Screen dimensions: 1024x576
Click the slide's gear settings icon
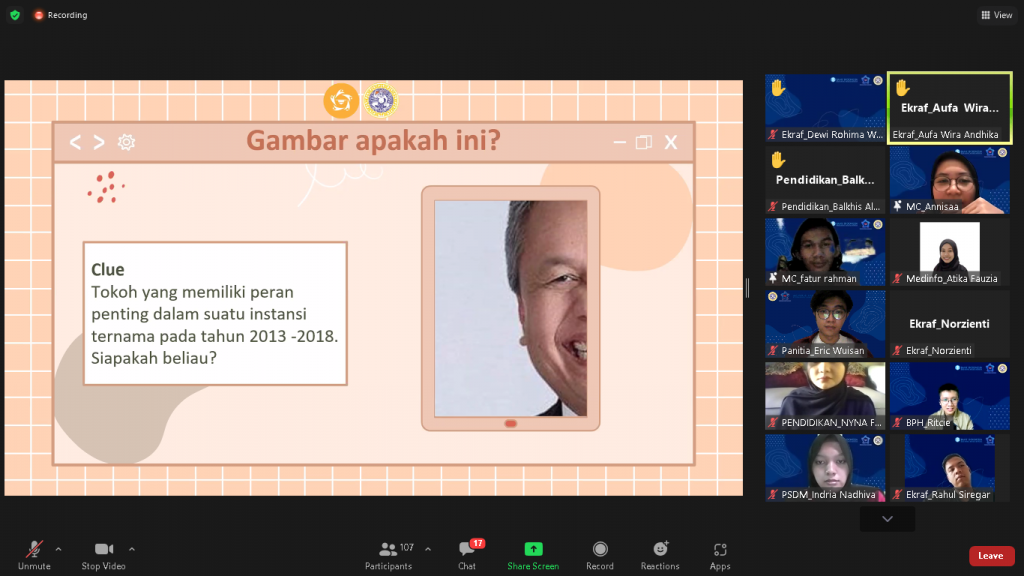pyautogui.click(x=126, y=142)
